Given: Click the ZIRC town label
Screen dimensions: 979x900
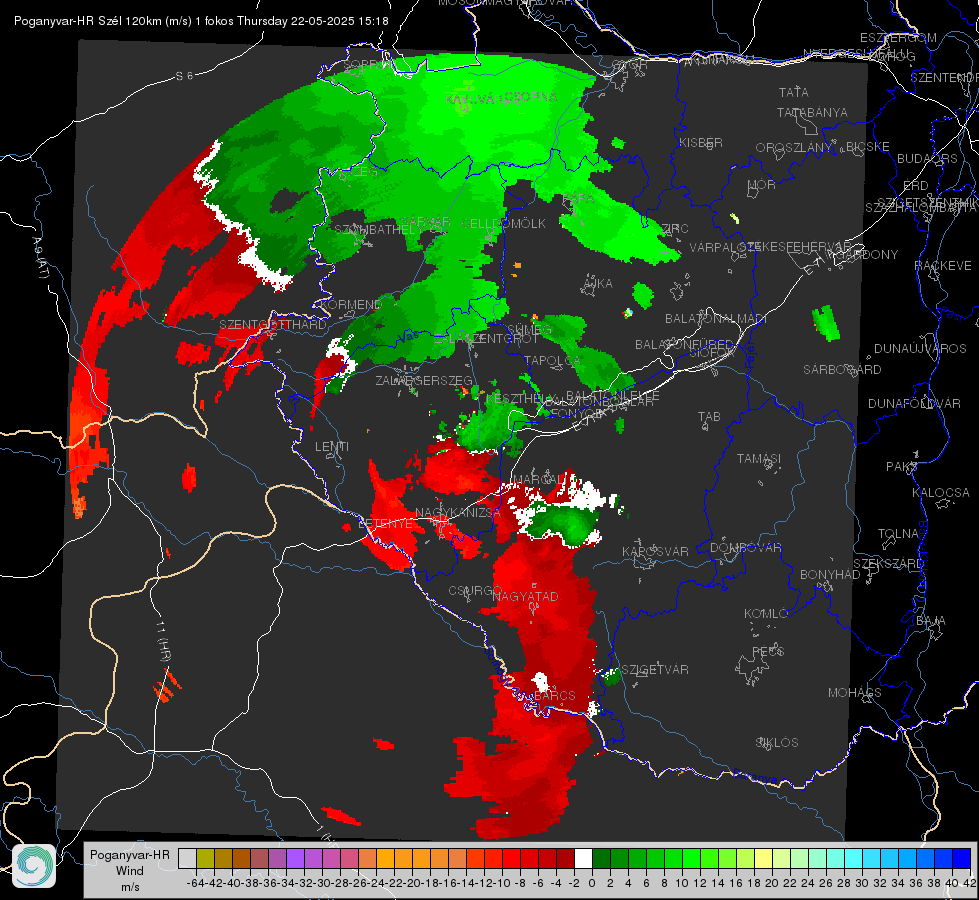Looking at the screenshot, I should 674,229.
